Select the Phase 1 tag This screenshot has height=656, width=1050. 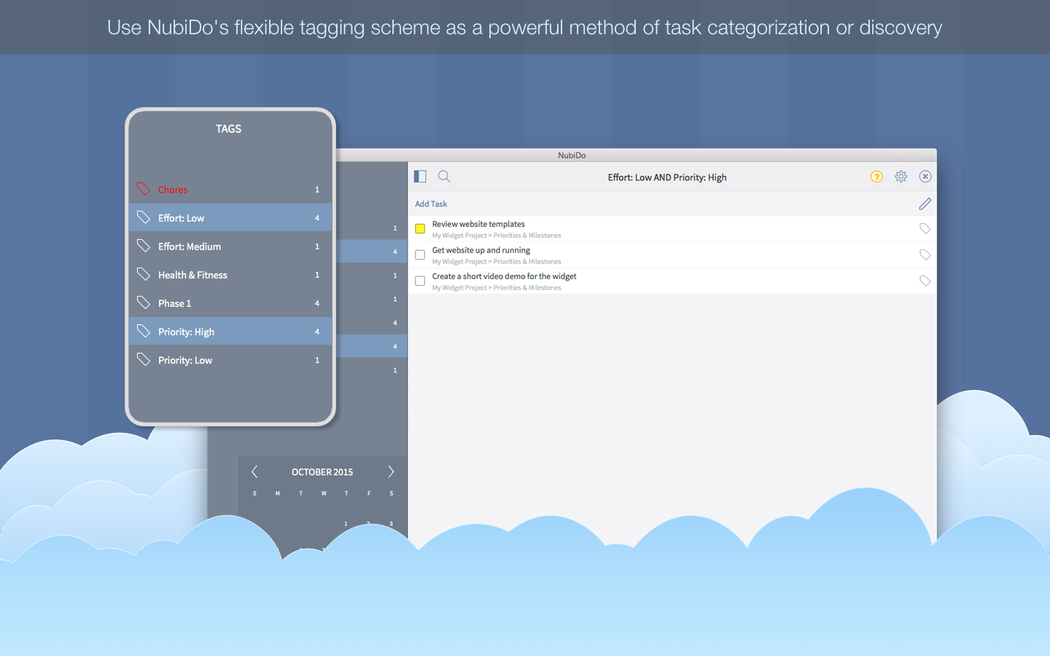click(174, 304)
